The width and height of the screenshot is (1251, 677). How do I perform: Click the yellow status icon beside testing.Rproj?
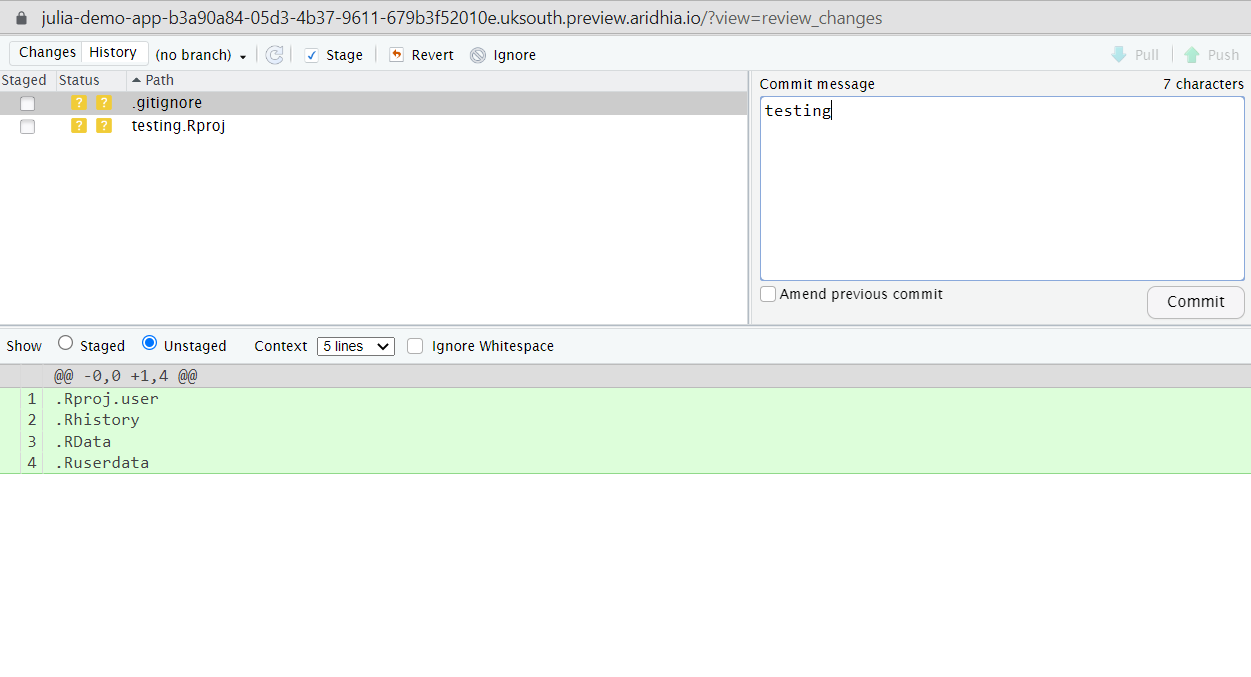pos(79,126)
